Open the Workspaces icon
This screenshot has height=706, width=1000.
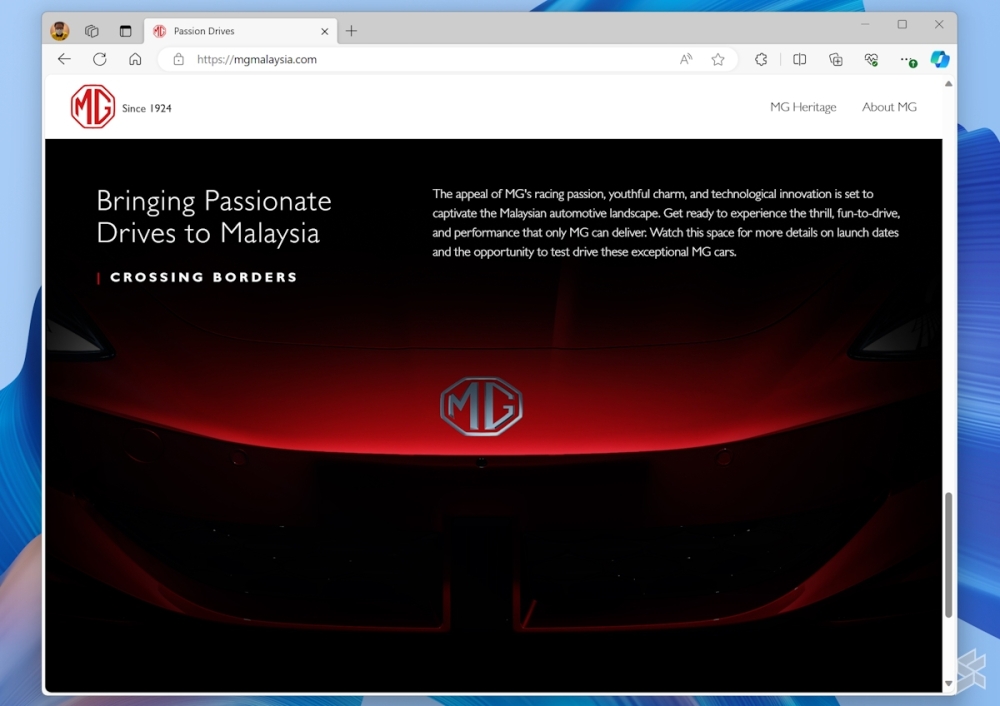pos(92,31)
